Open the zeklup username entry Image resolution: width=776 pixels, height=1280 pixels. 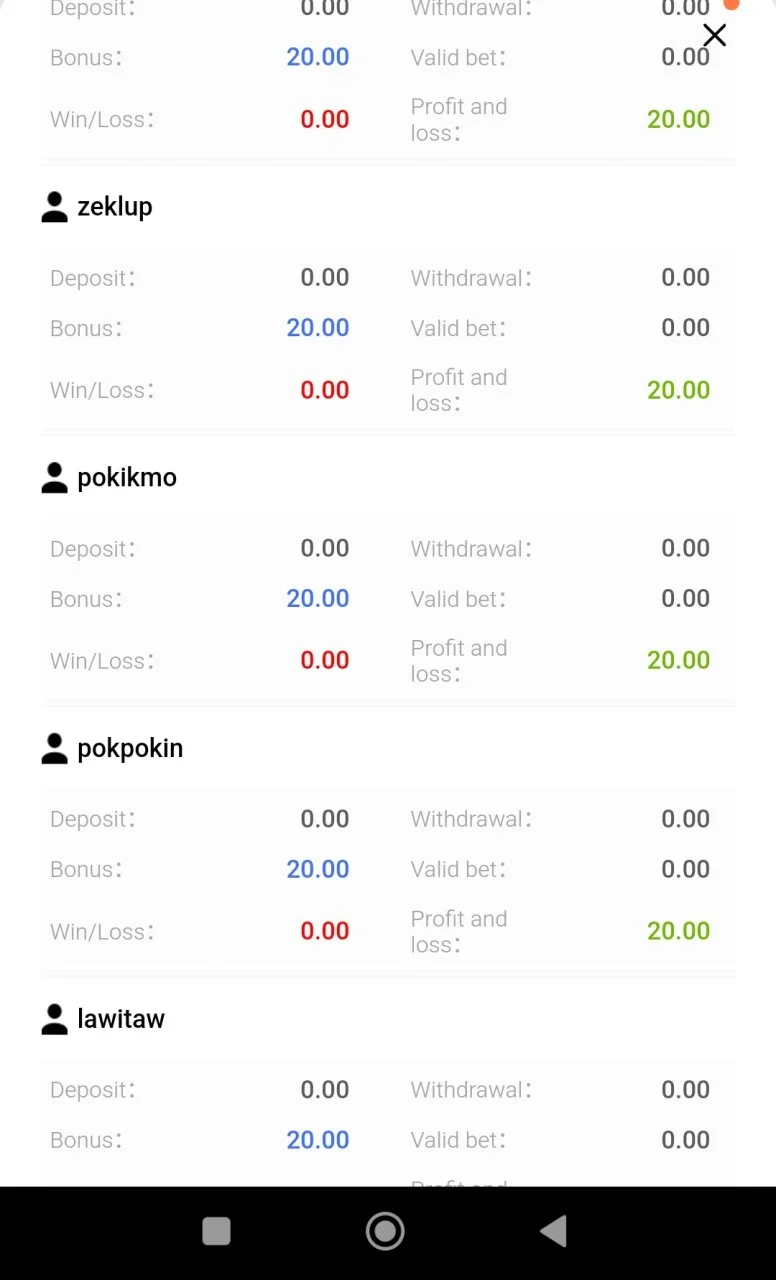(115, 207)
